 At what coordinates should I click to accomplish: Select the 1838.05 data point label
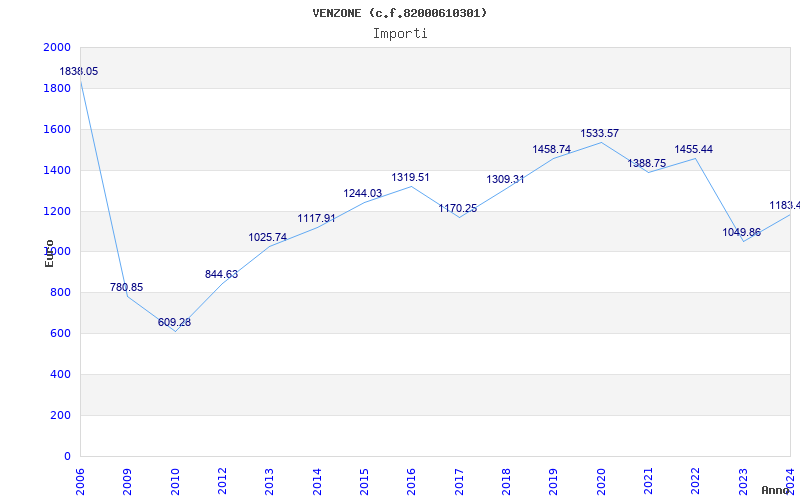click(x=79, y=71)
